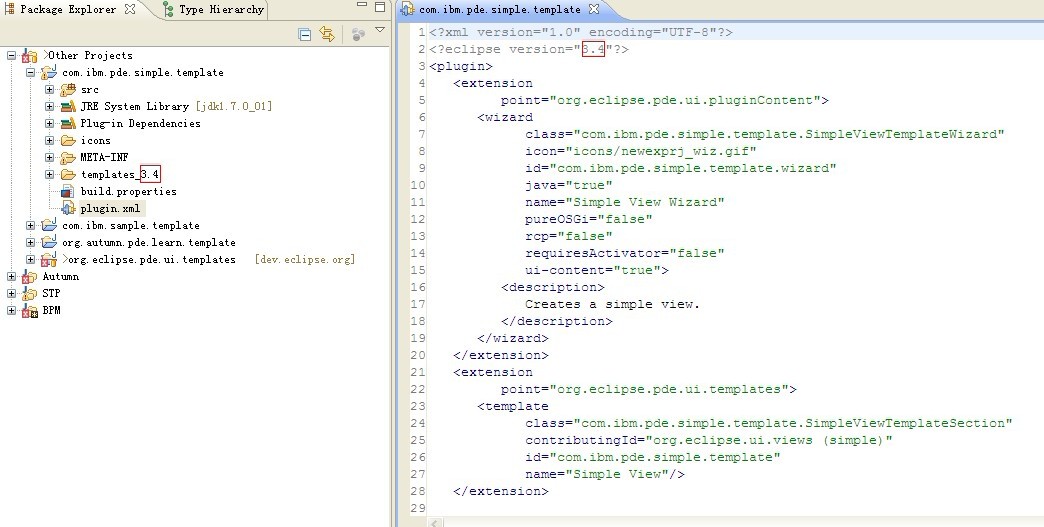Image resolution: width=1044 pixels, height=527 pixels.
Task: Click com.ibm.pde.simple.template project icon
Action: tap(49, 73)
